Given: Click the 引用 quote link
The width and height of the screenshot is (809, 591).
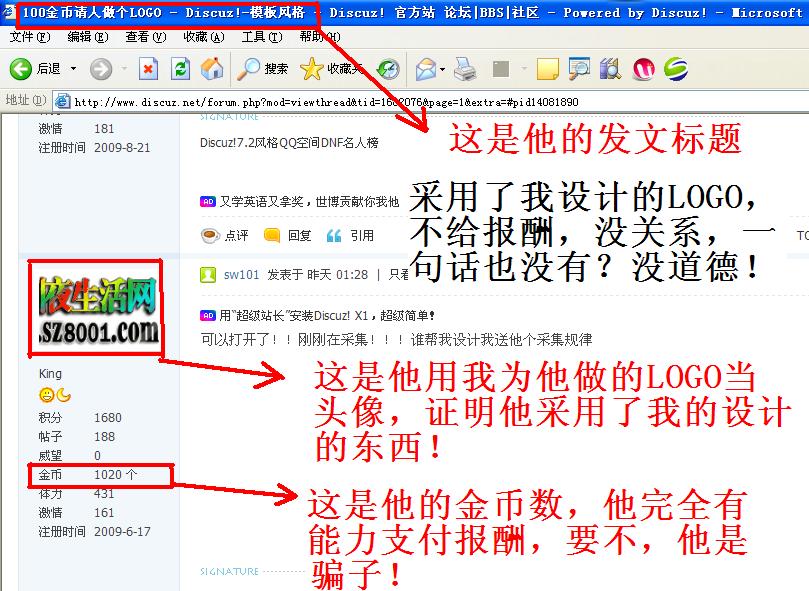Looking at the screenshot, I should (350, 236).
